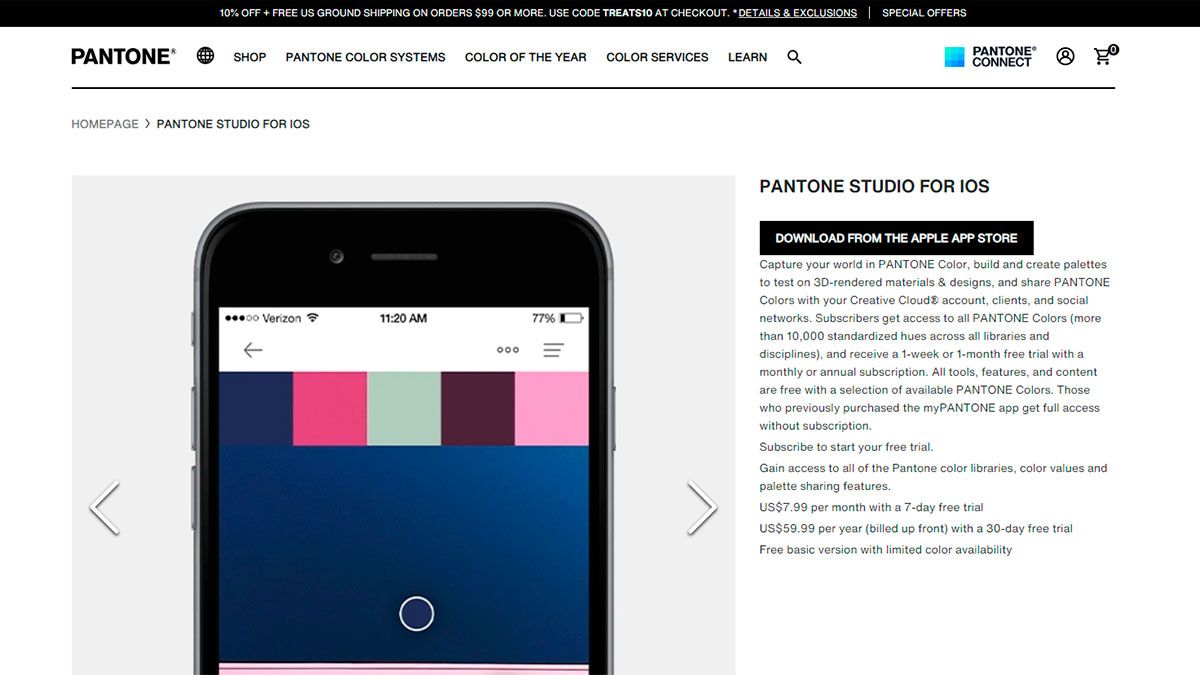Click the Pantone Connect logo
Image resolution: width=1200 pixels, height=675 pixels.
988,57
